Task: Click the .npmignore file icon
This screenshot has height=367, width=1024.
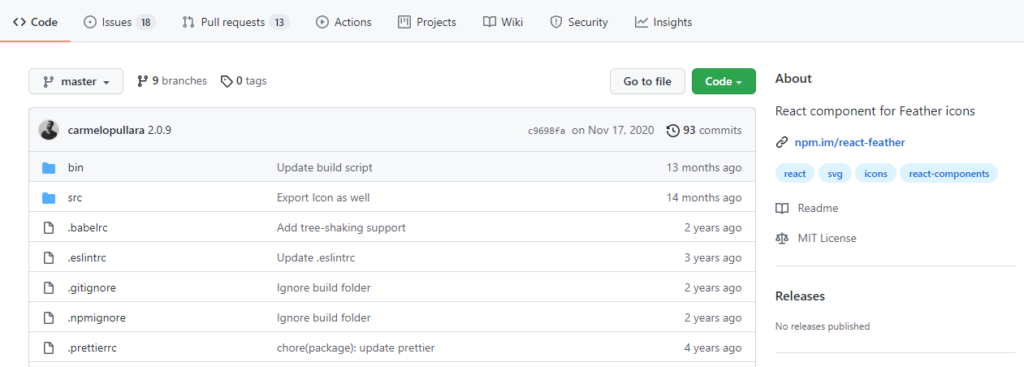Action: click(x=48, y=318)
